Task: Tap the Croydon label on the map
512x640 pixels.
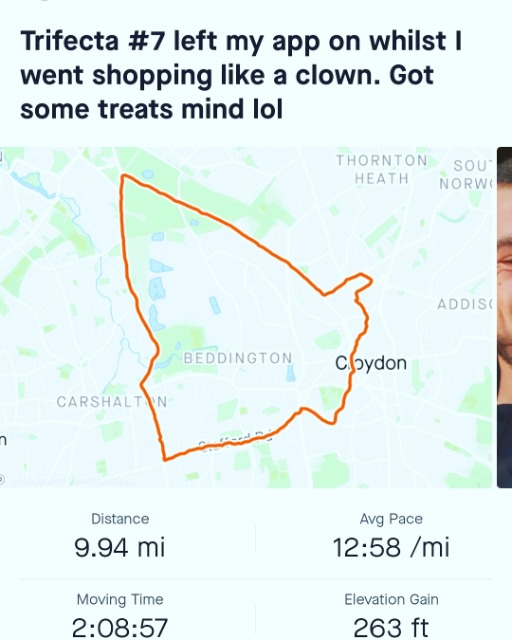Action: [371, 363]
